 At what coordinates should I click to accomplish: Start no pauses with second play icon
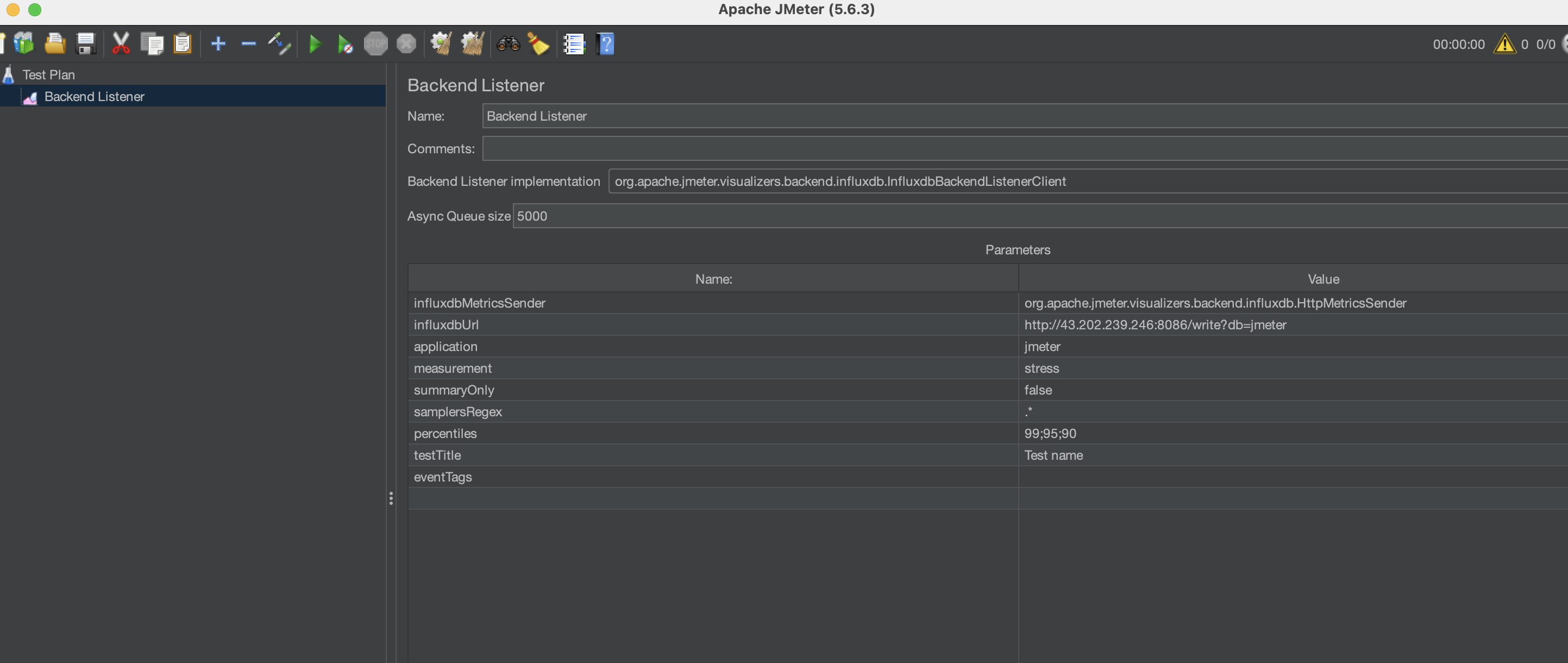click(x=344, y=44)
